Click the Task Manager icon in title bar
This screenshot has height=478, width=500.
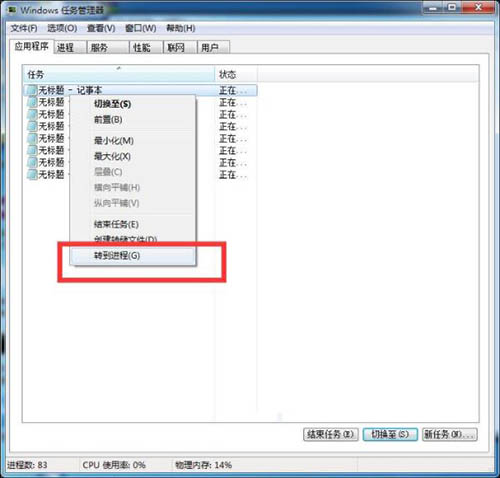12,10
